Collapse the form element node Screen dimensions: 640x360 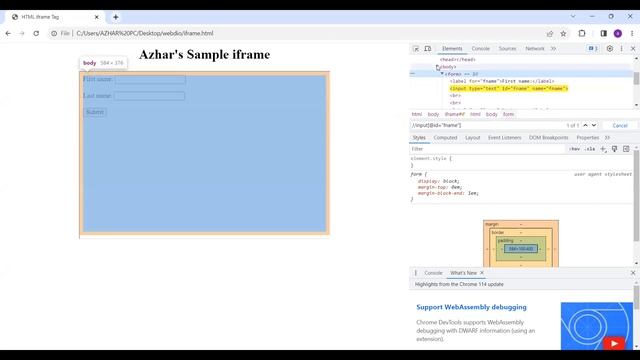point(442,74)
